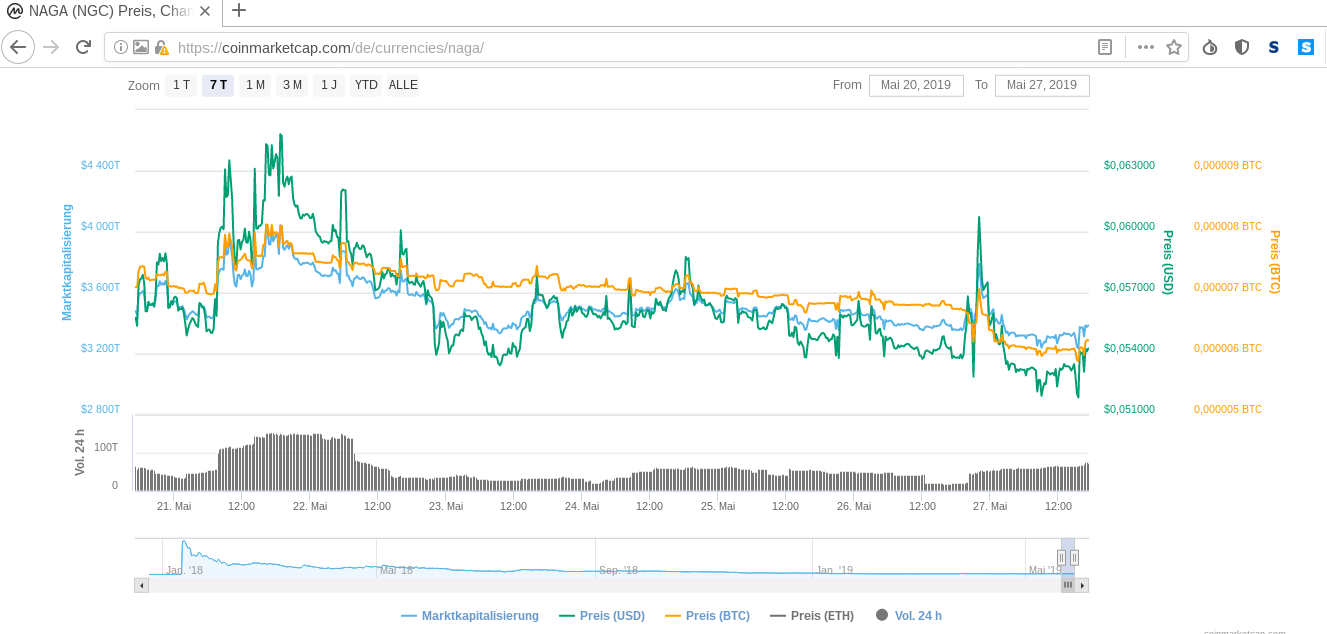This screenshot has width=1327, height=634.
Task: Toggle Preis (BTC) series in legend
Action: click(707, 616)
